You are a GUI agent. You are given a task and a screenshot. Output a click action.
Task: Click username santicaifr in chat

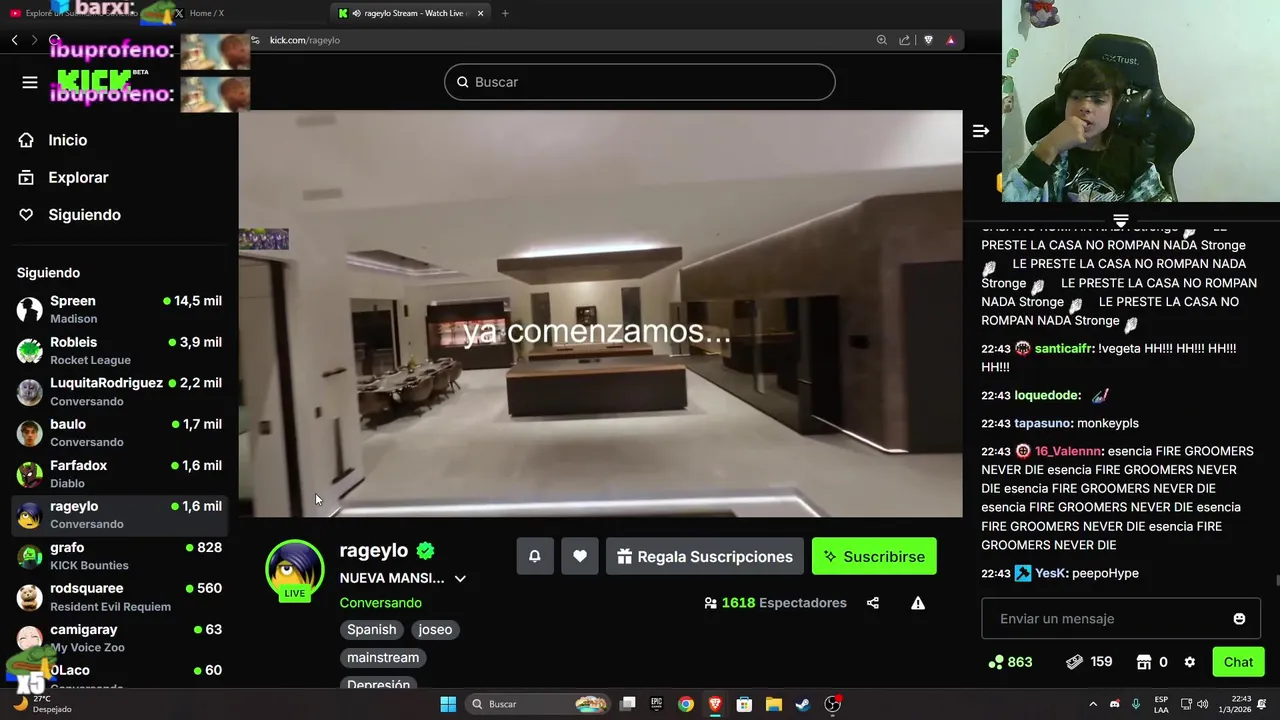(x=1063, y=348)
